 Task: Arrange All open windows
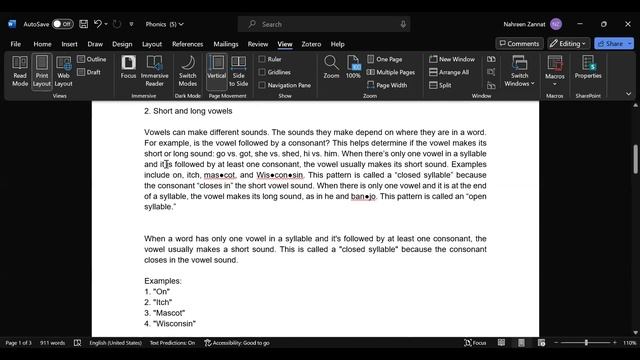(x=449, y=72)
